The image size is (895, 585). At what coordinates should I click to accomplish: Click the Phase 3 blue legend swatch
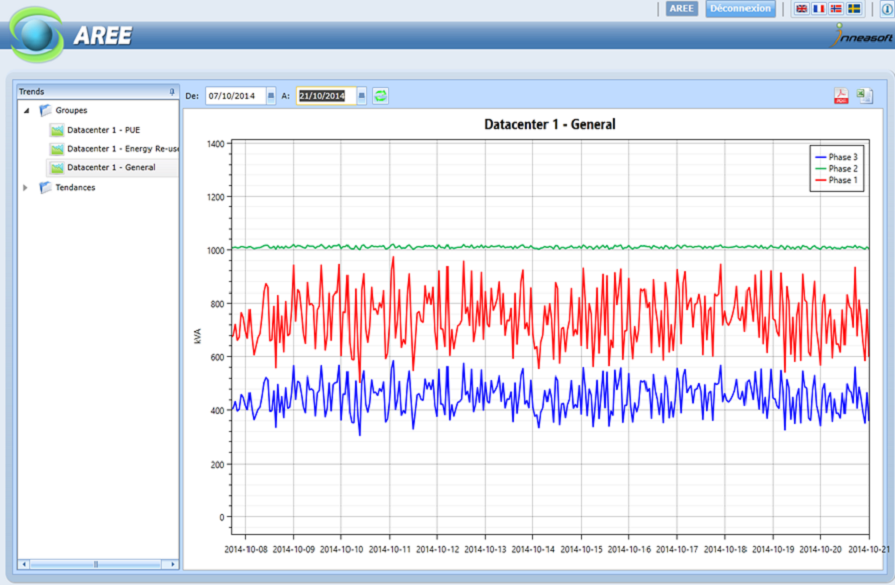tap(821, 157)
